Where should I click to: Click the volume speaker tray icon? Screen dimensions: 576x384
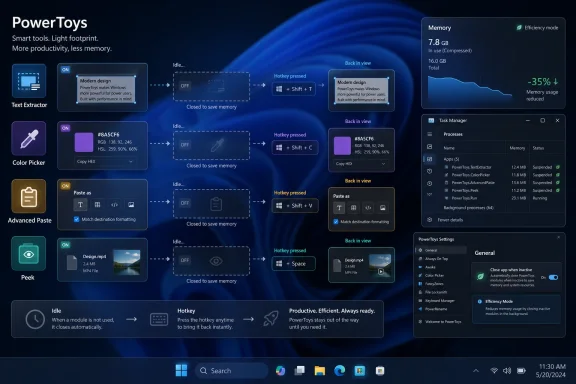click(x=507, y=371)
